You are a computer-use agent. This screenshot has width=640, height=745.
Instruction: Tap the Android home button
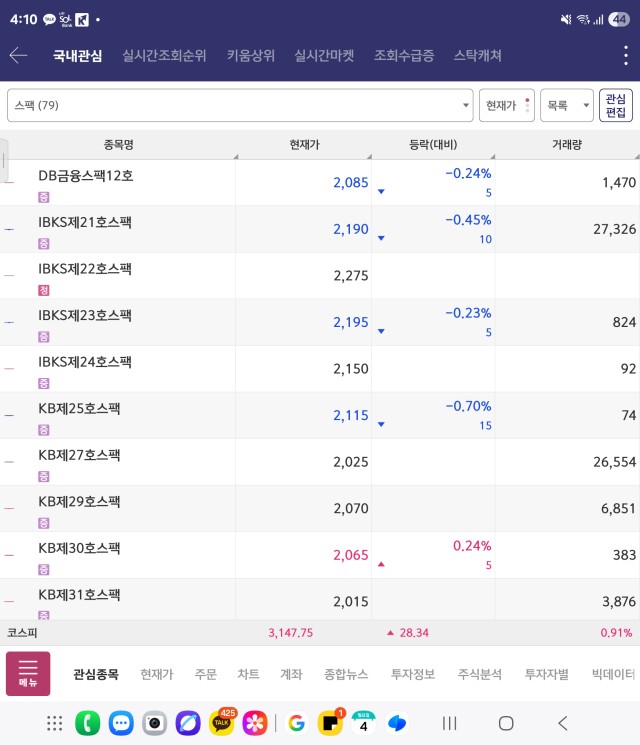coord(506,723)
